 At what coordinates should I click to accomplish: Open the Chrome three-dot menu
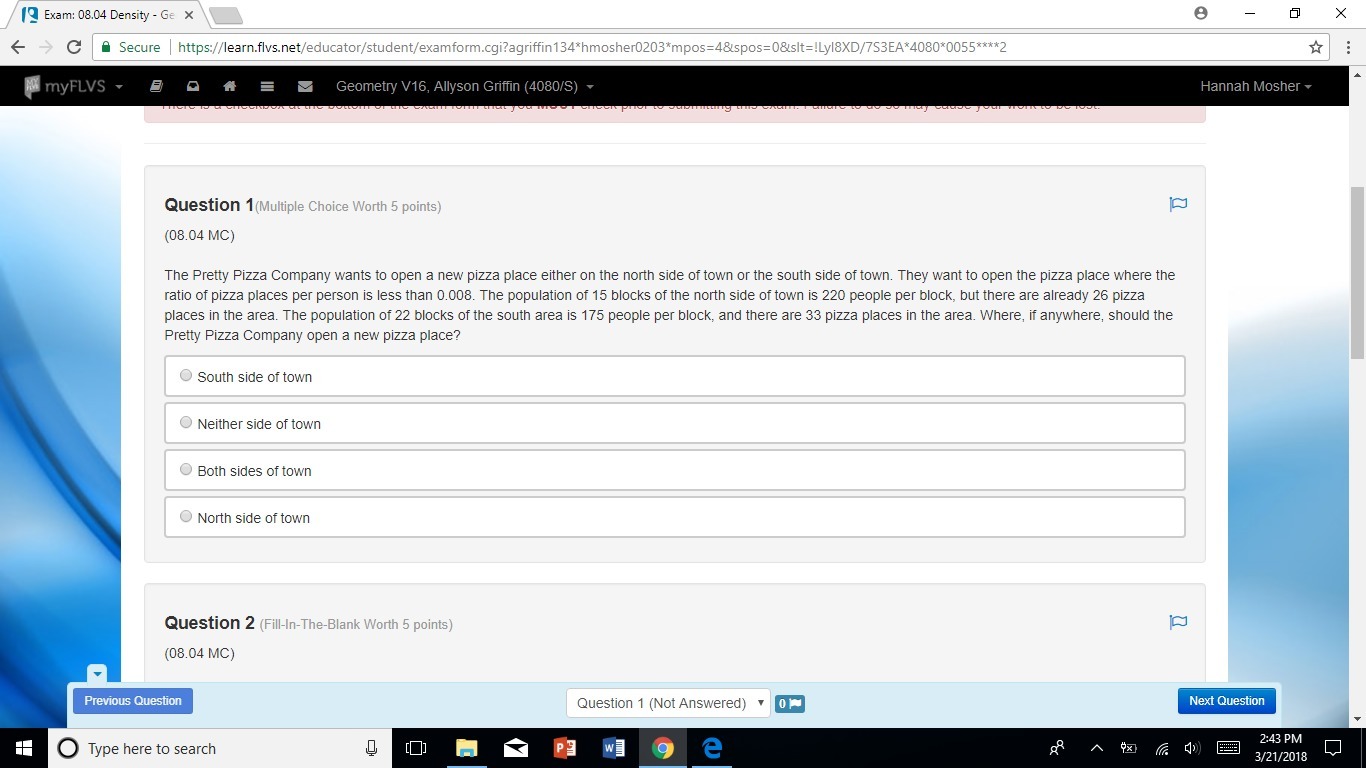coord(1348,47)
